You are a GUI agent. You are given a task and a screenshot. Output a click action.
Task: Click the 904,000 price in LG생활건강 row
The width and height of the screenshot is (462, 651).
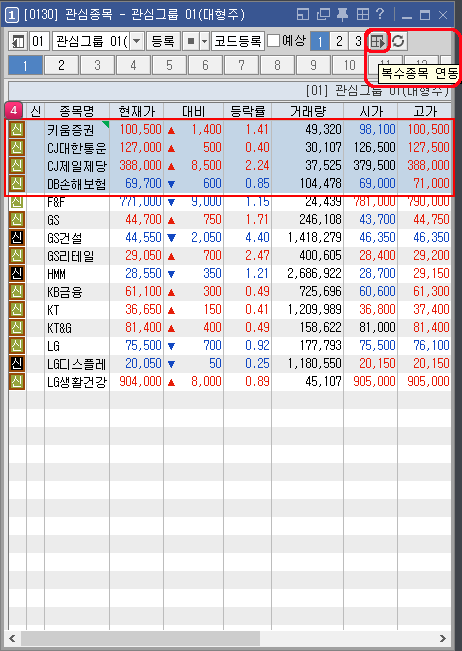[x=140, y=381]
